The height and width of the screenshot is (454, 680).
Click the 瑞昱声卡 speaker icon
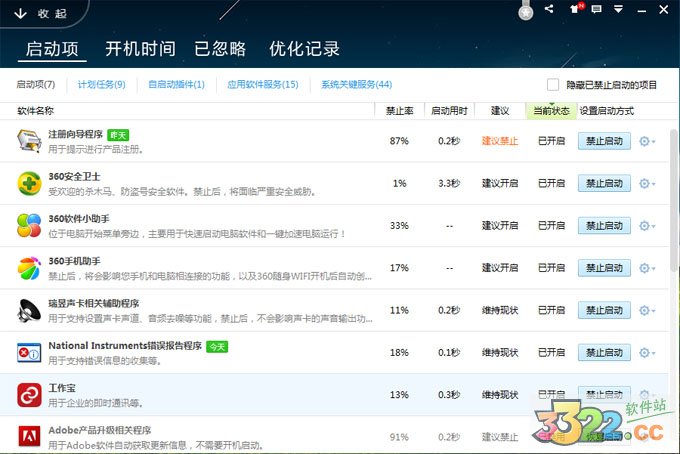tap(29, 310)
